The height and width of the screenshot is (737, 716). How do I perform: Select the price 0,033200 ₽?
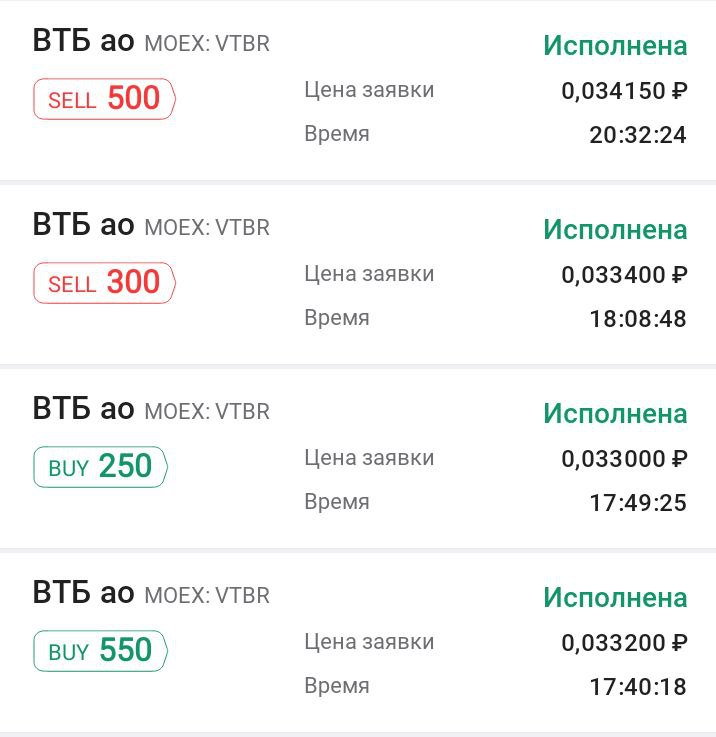click(x=624, y=643)
